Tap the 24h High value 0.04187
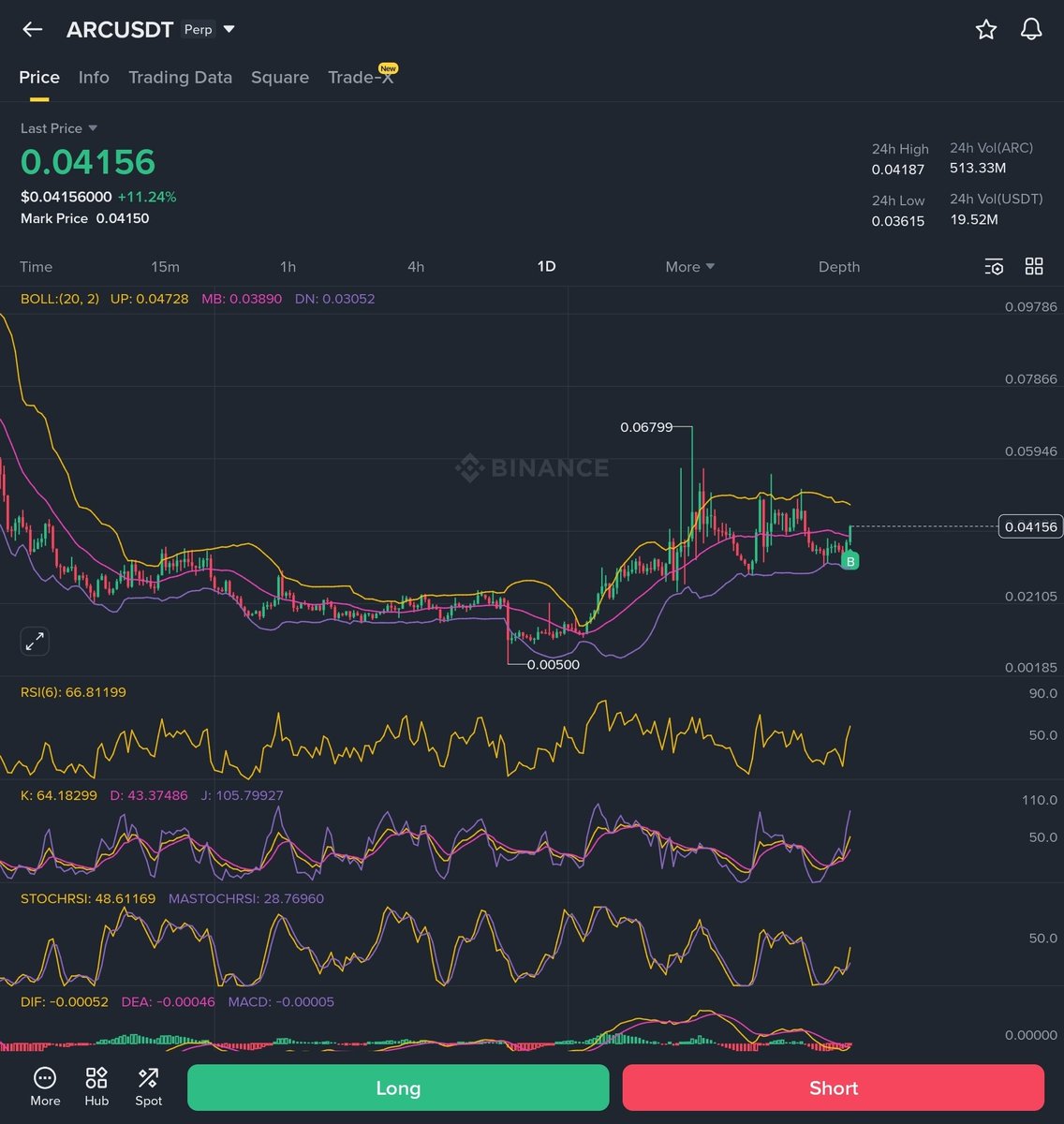 pos(898,170)
